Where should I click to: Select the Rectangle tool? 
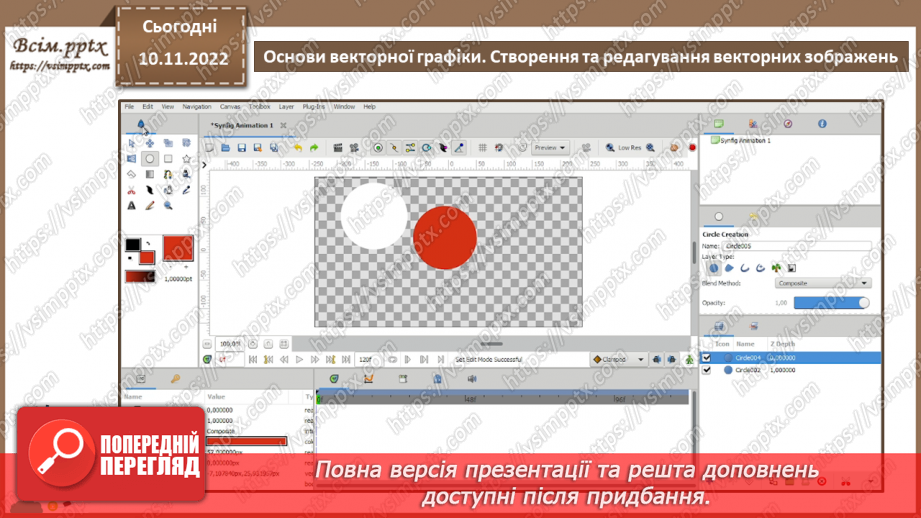[x=168, y=159]
